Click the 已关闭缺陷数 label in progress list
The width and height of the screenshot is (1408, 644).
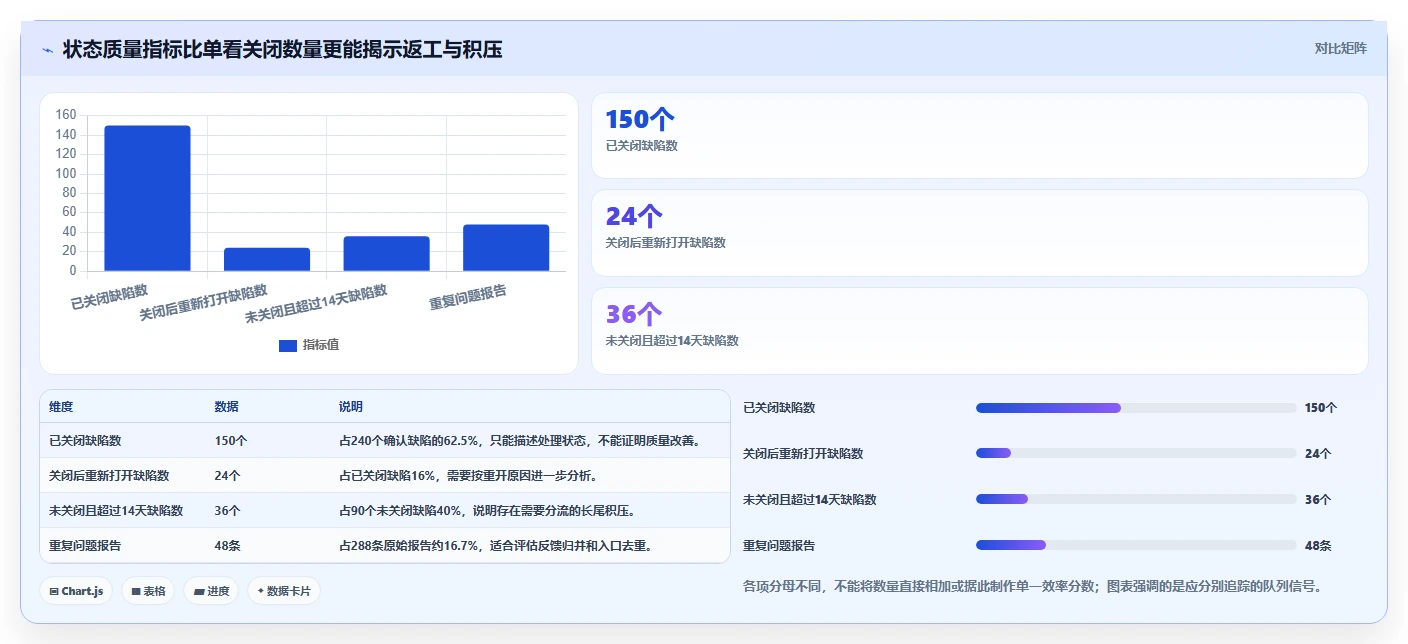779,408
